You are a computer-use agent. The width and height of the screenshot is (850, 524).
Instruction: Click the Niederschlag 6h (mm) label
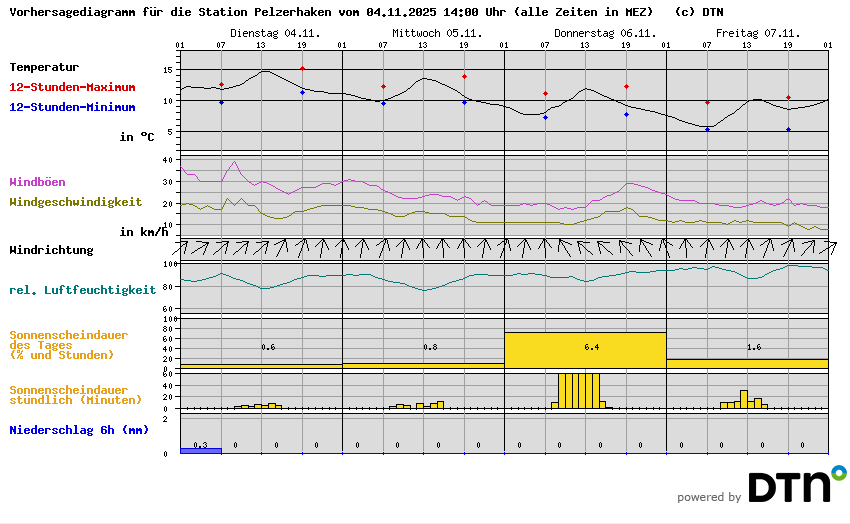coord(79,430)
